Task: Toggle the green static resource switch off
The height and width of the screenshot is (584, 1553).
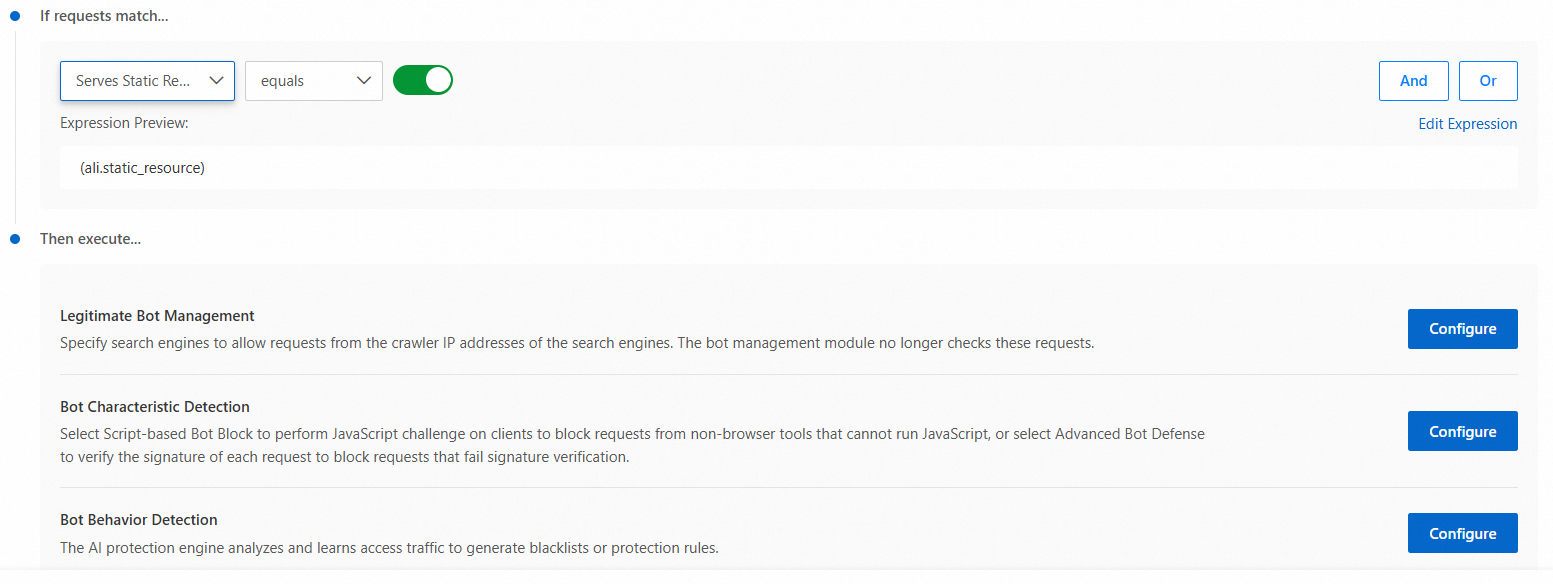Action: (x=423, y=80)
